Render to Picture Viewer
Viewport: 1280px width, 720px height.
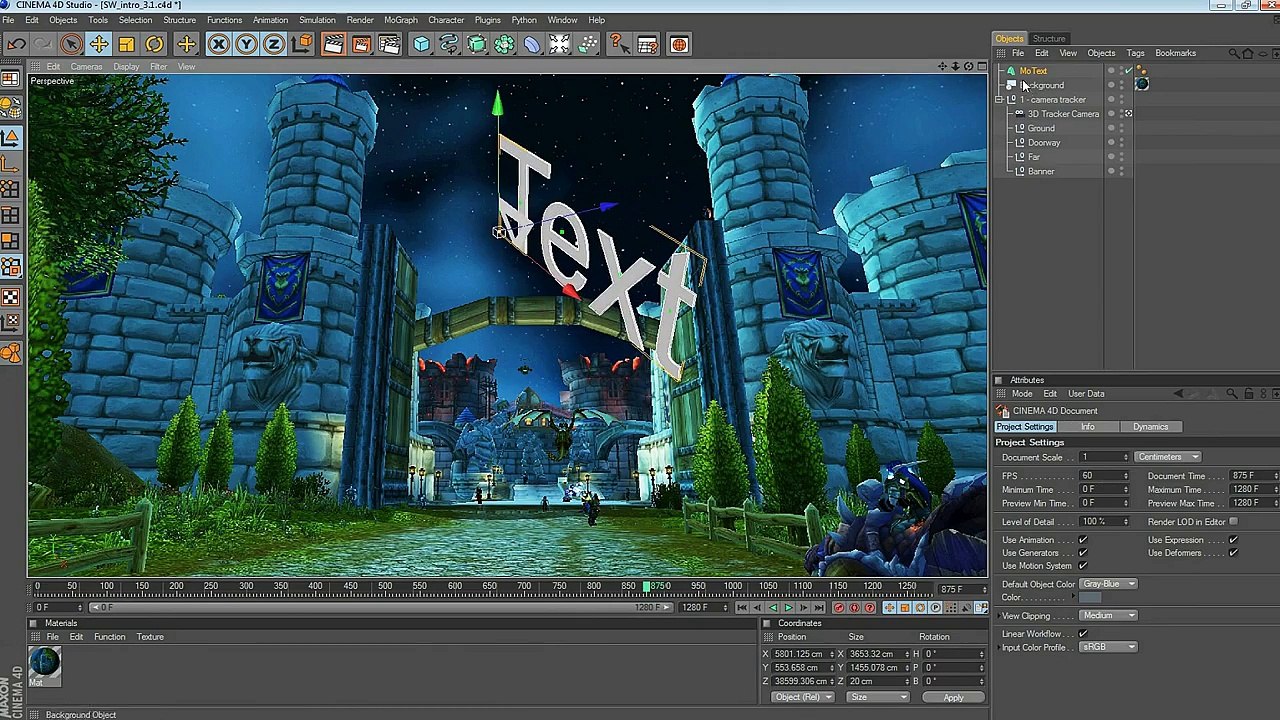pyautogui.click(x=361, y=44)
